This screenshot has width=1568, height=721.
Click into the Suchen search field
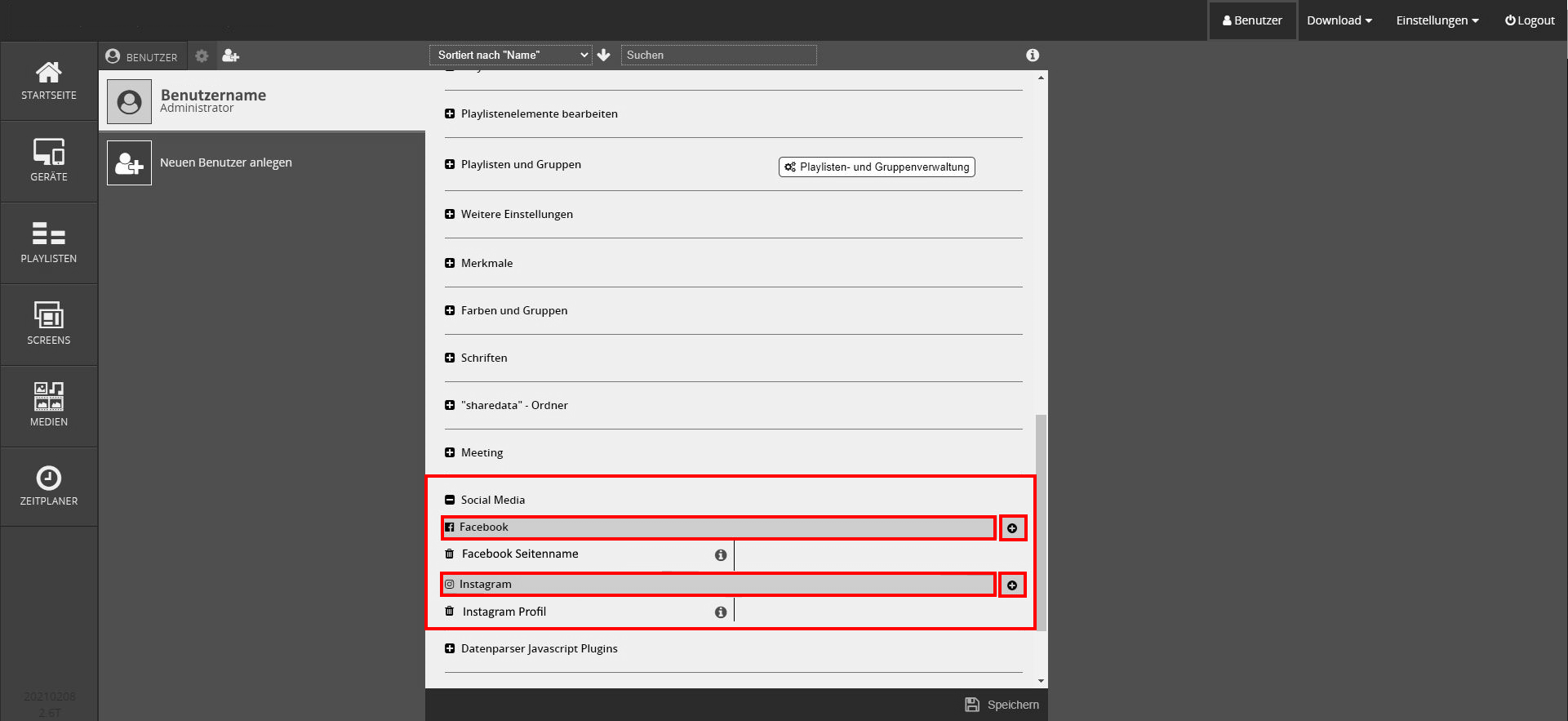point(718,55)
